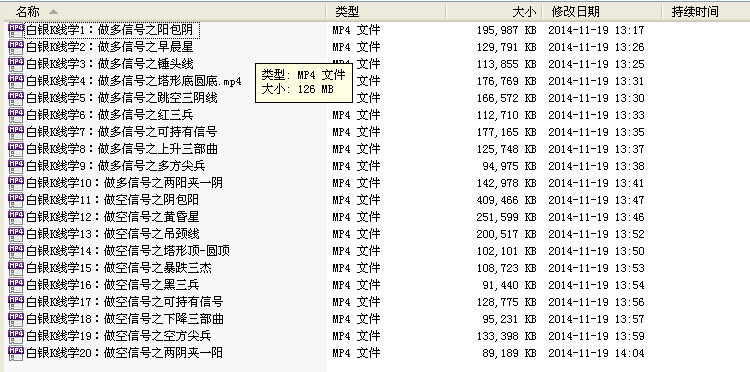
Task: Click MP4 icon of 白银K线学17 file
Action: (16, 302)
